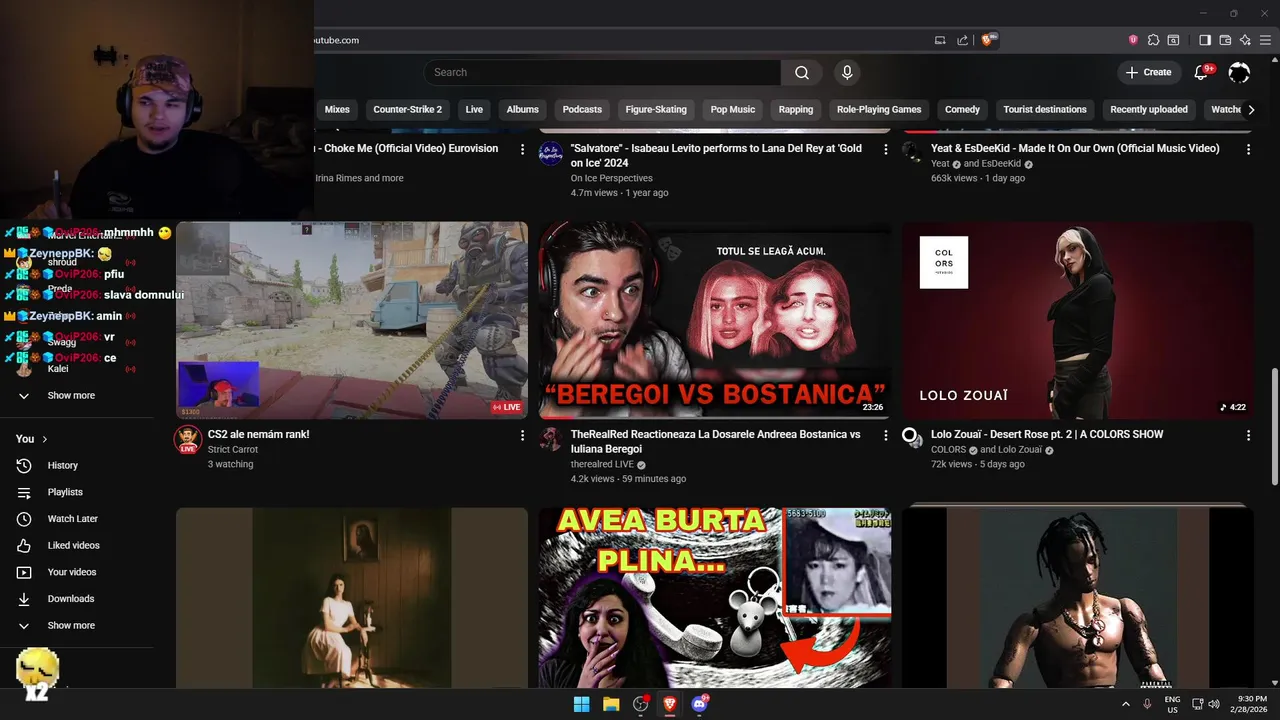This screenshot has height=720, width=1280.
Task: Select the Recently uploaded chip
Action: [1149, 109]
